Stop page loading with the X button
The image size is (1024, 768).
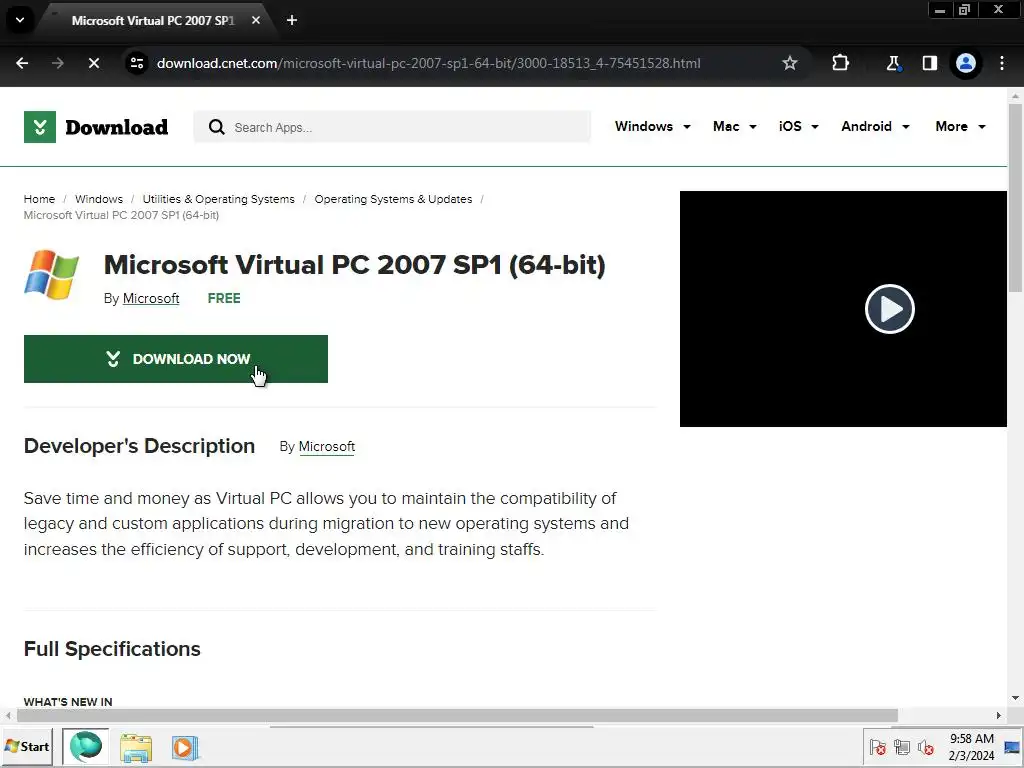(x=93, y=63)
